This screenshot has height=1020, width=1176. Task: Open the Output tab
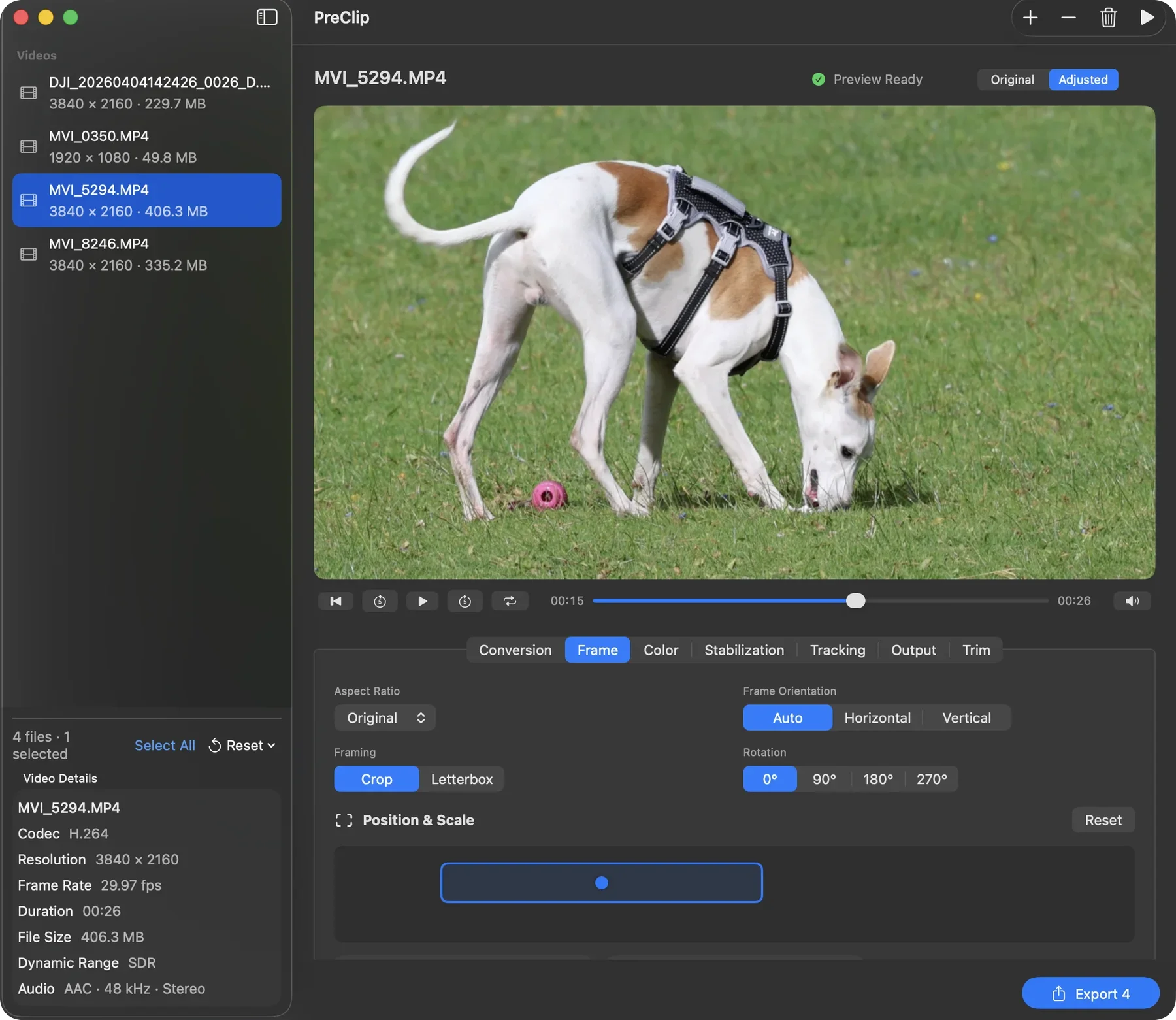click(x=913, y=650)
